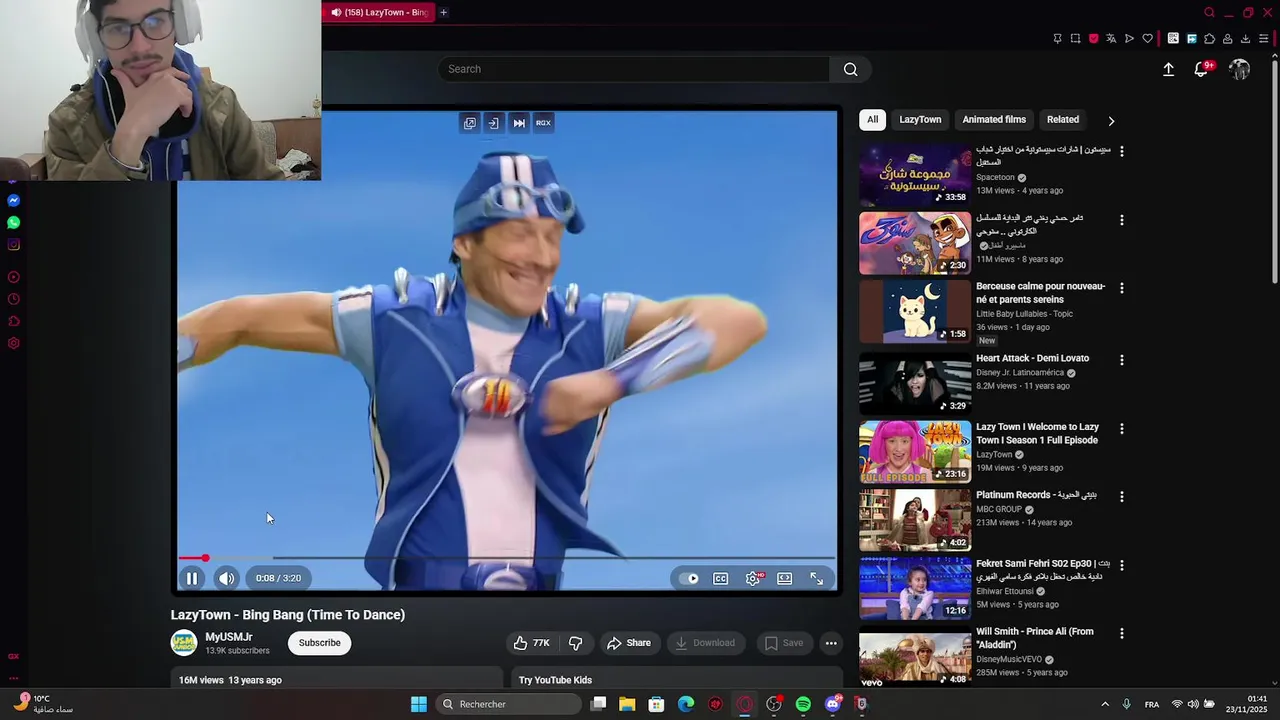This screenshot has height=720, width=1280.
Task: Enter fullscreen video mode
Action: 817,578
